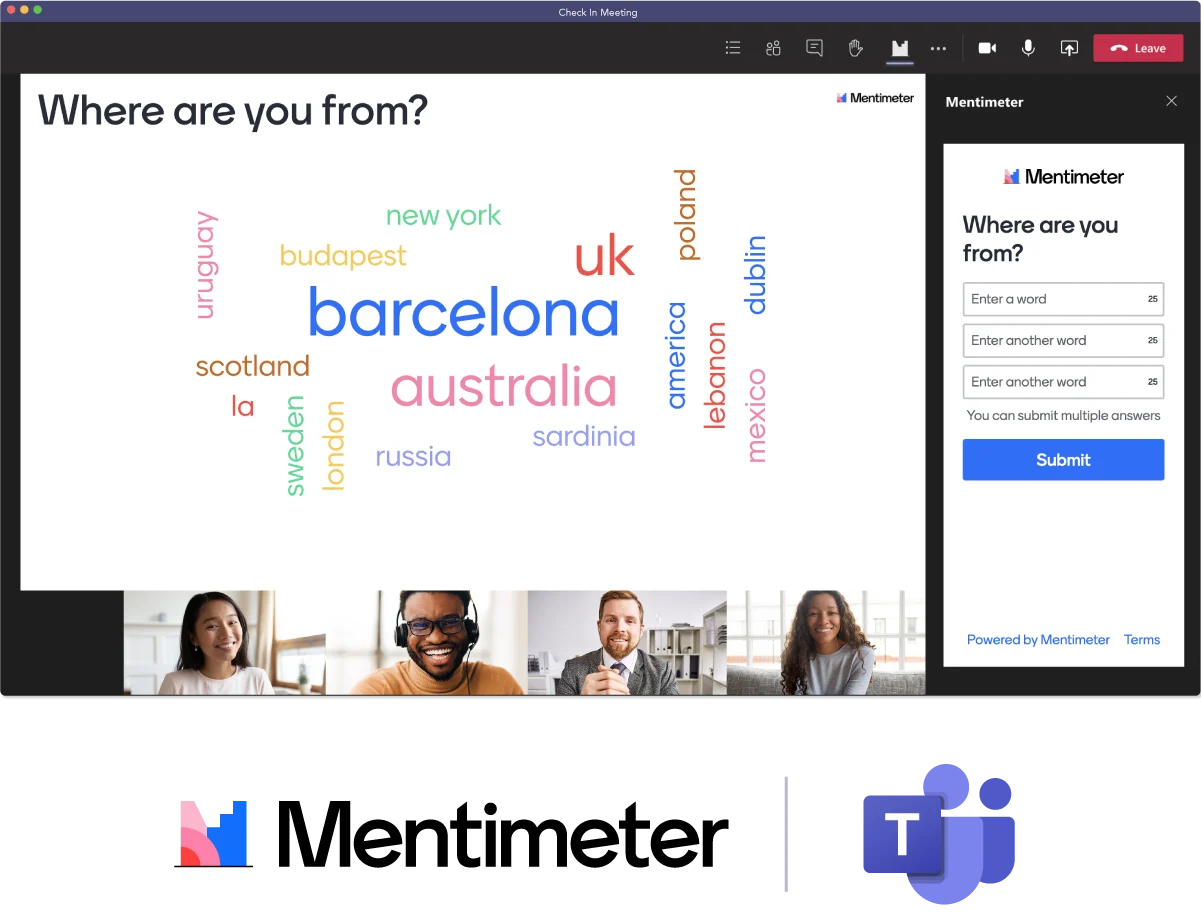The image size is (1201, 919).
Task: Open the Terms link
Action: point(1142,640)
